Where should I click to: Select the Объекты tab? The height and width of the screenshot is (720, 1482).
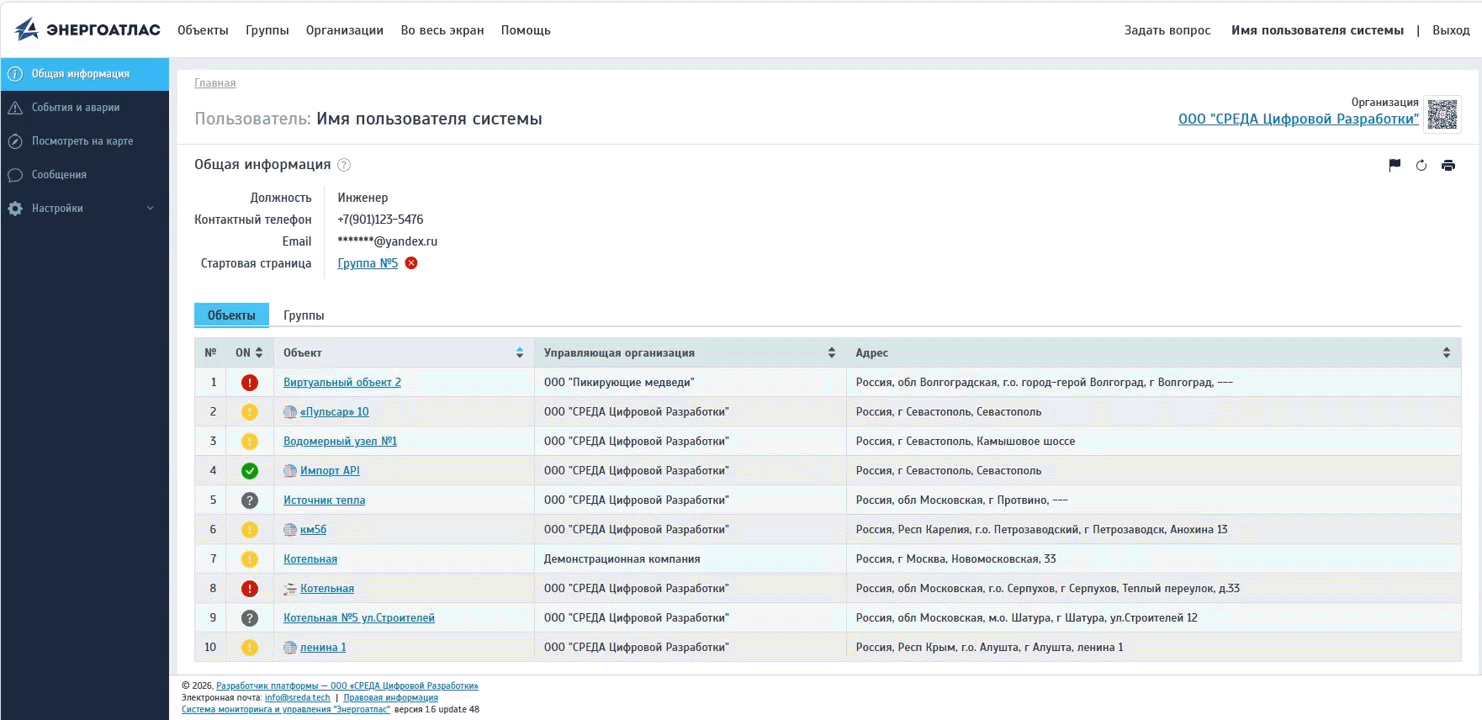click(x=231, y=315)
